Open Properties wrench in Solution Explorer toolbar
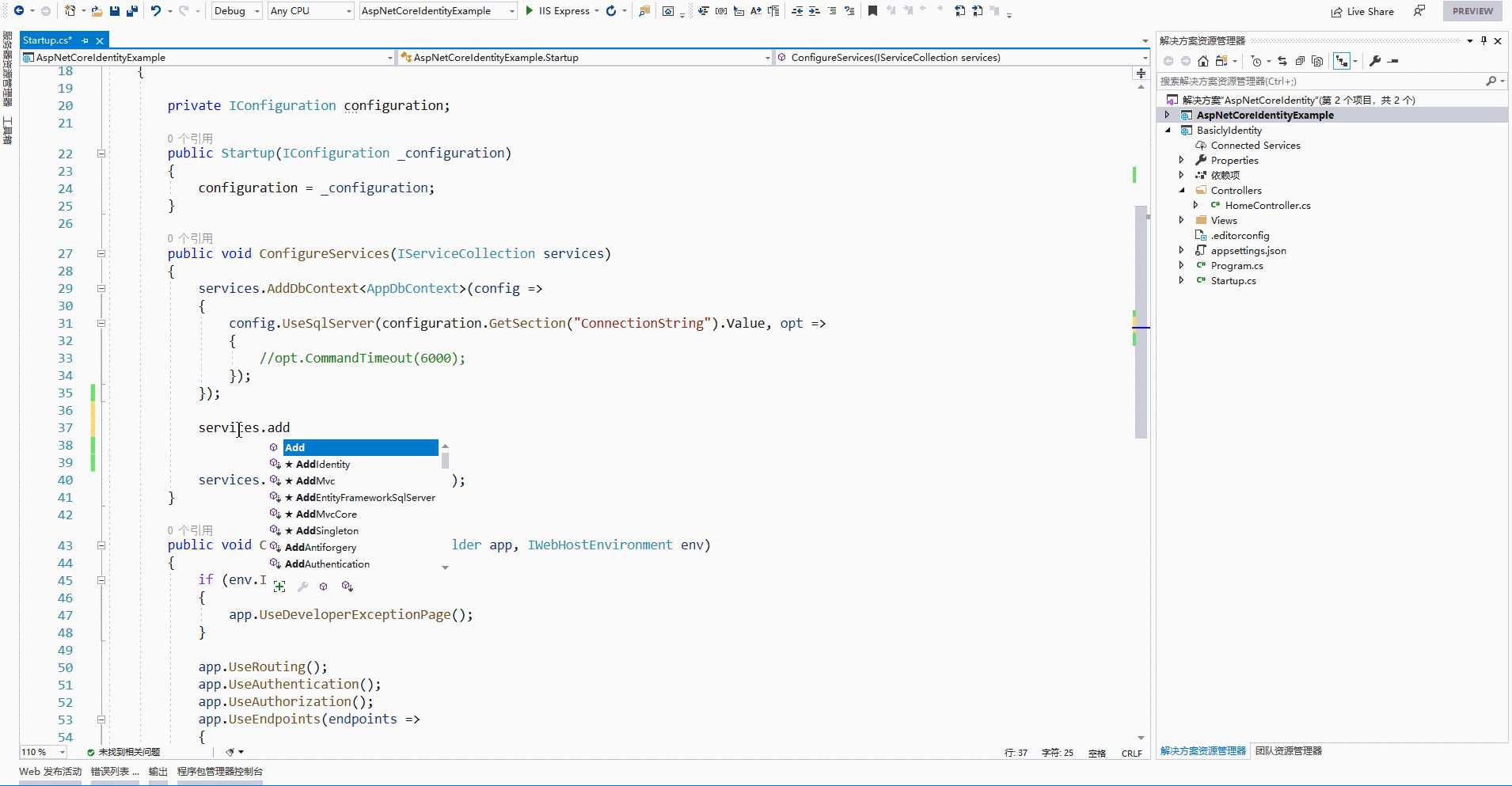Image resolution: width=1512 pixels, height=786 pixels. [1375, 61]
